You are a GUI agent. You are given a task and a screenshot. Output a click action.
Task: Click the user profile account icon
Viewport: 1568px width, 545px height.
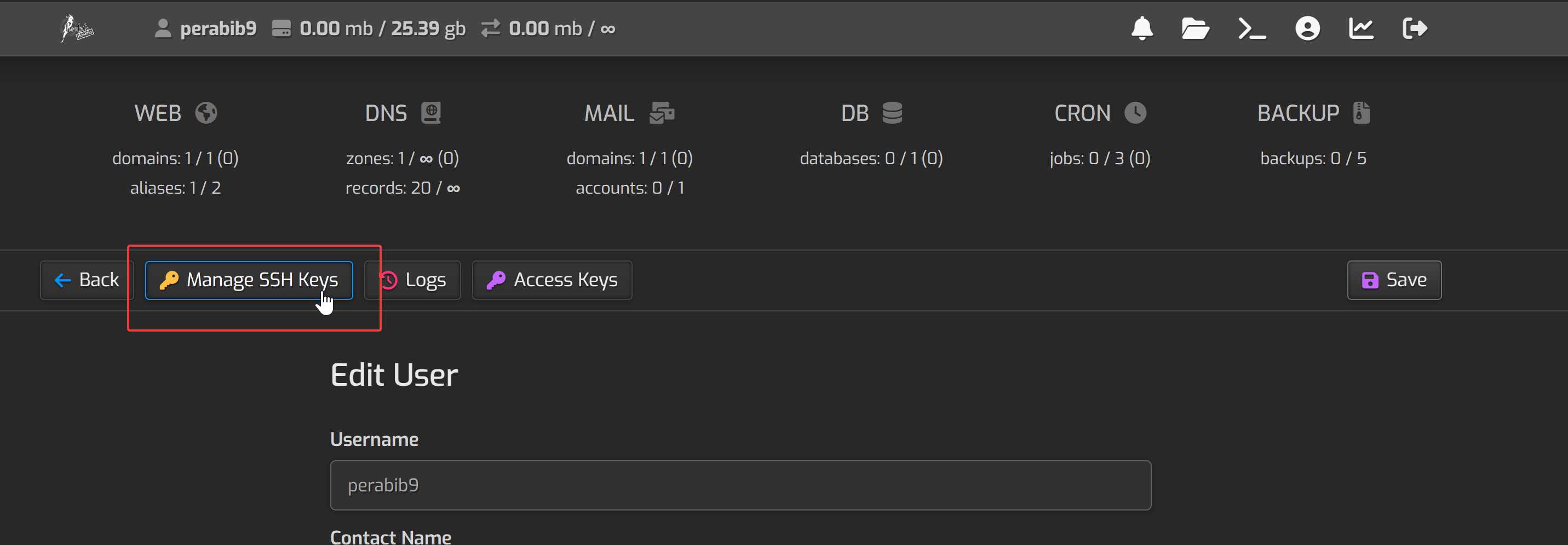tap(1307, 28)
